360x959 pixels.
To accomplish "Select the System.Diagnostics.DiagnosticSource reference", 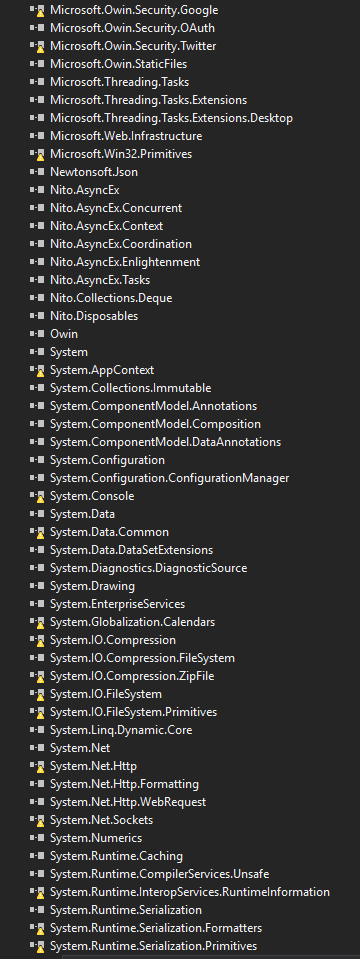I will [149, 568].
